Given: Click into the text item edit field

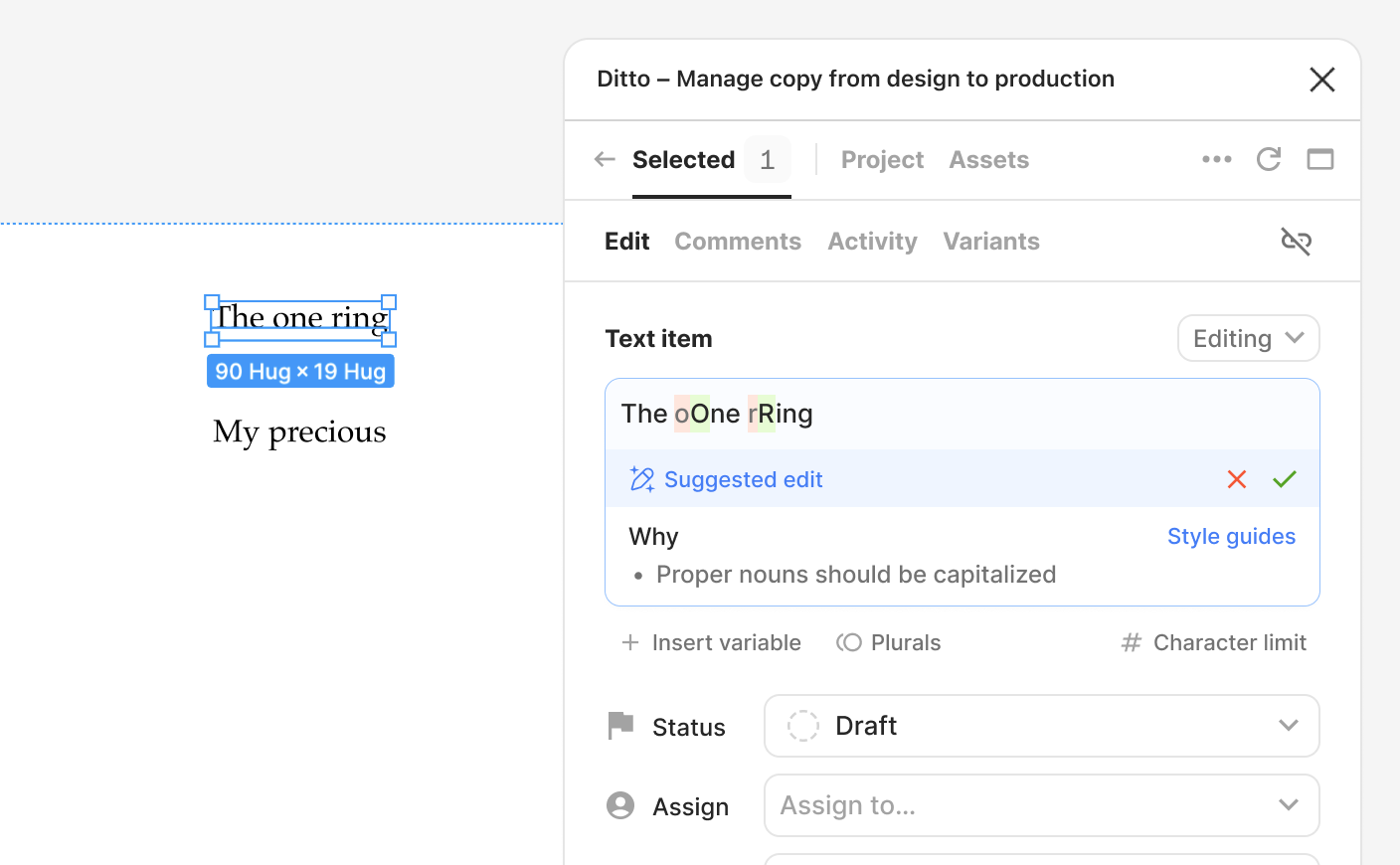Looking at the screenshot, I should click(962, 415).
